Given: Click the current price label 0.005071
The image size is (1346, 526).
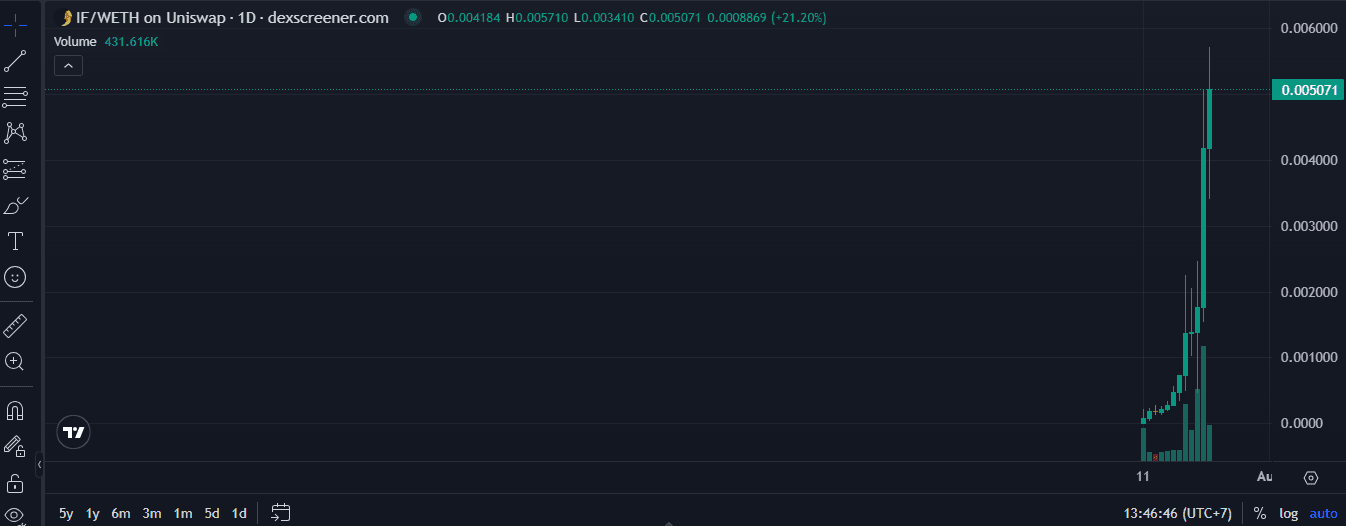Looking at the screenshot, I should (1307, 90).
